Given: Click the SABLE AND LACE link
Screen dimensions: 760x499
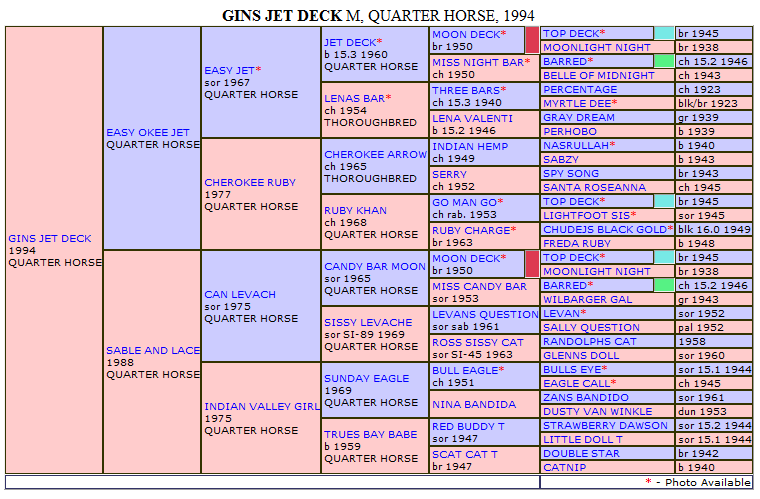Looking at the screenshot, I should (x=153, y=350).
